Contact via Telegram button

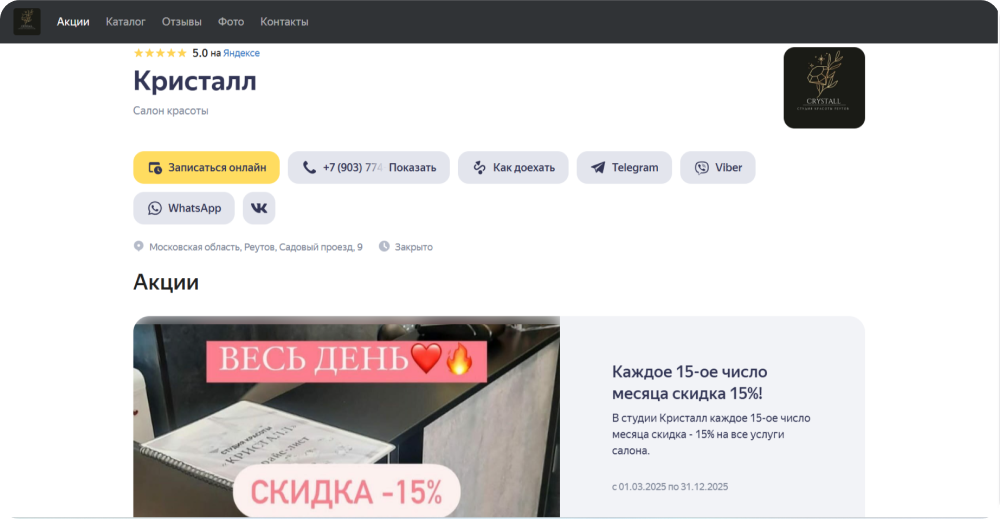pos(624,167)
